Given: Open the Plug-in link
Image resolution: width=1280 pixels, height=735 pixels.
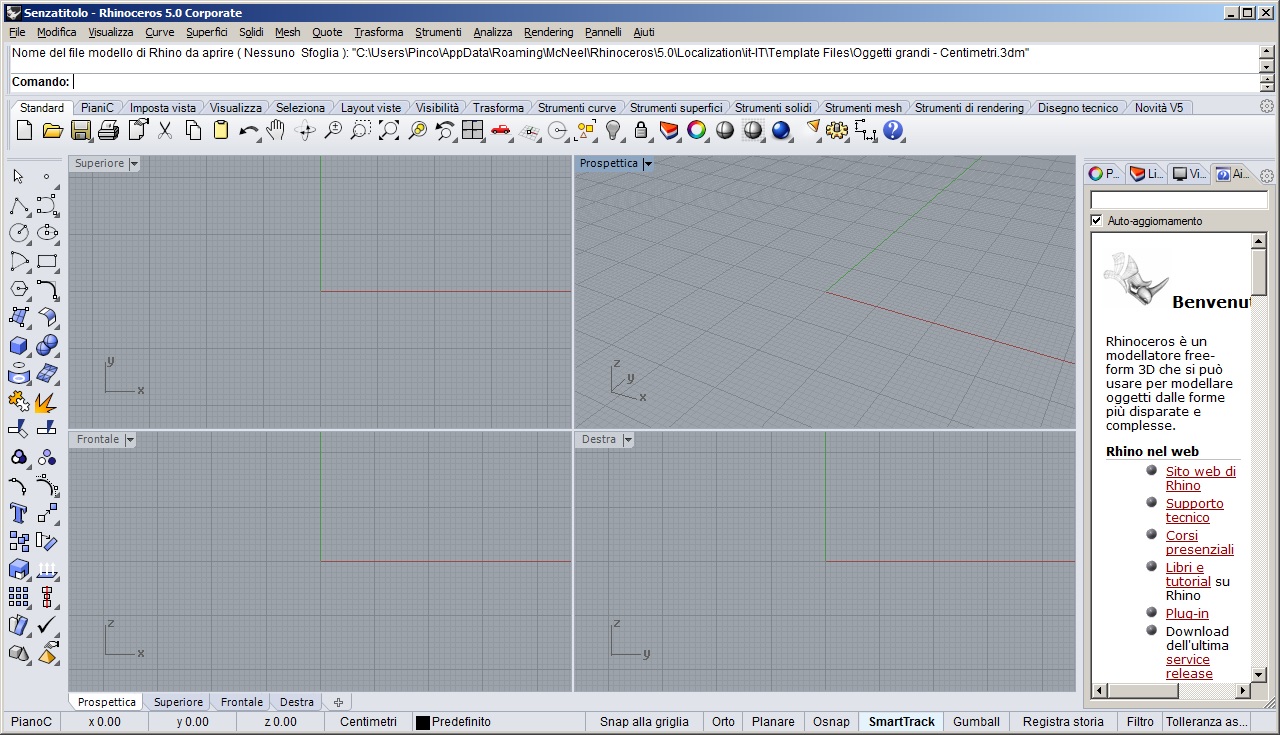Looking at the screenshot, I should (1186, 613).
